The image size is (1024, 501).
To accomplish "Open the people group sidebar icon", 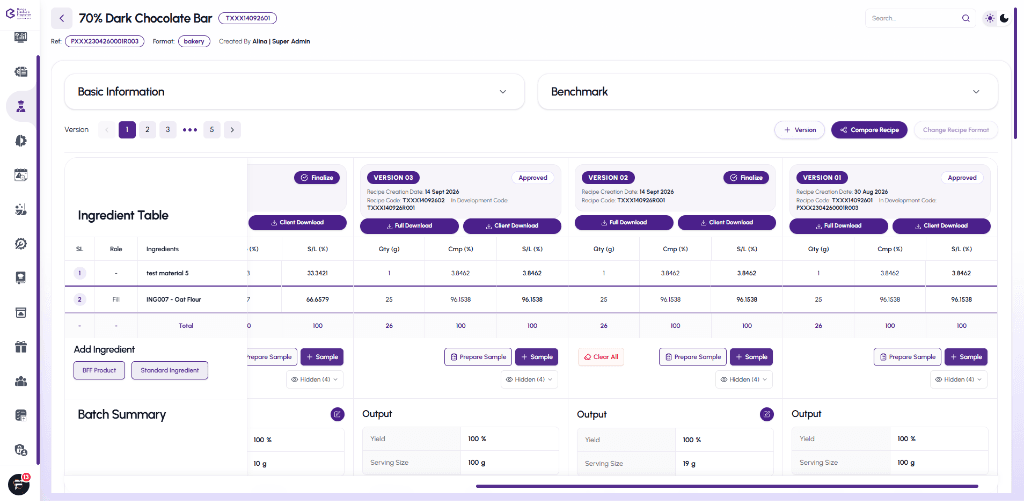I will [x=21, y=381].
